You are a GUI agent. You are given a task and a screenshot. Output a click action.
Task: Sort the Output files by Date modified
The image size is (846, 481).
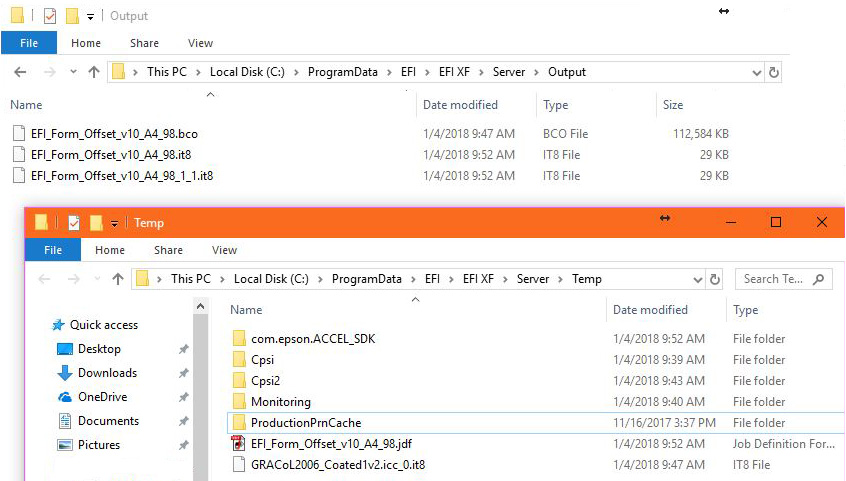coord(460,105)
